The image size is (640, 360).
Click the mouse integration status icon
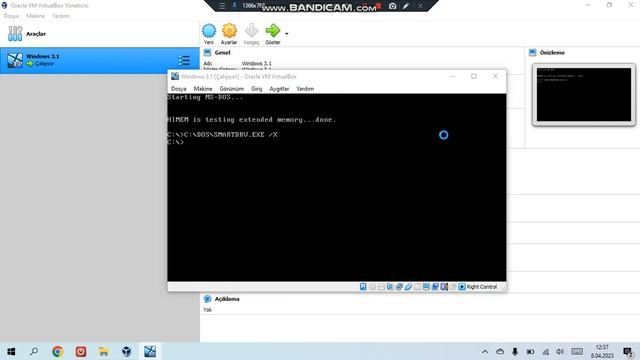click(x=453, y=287)
